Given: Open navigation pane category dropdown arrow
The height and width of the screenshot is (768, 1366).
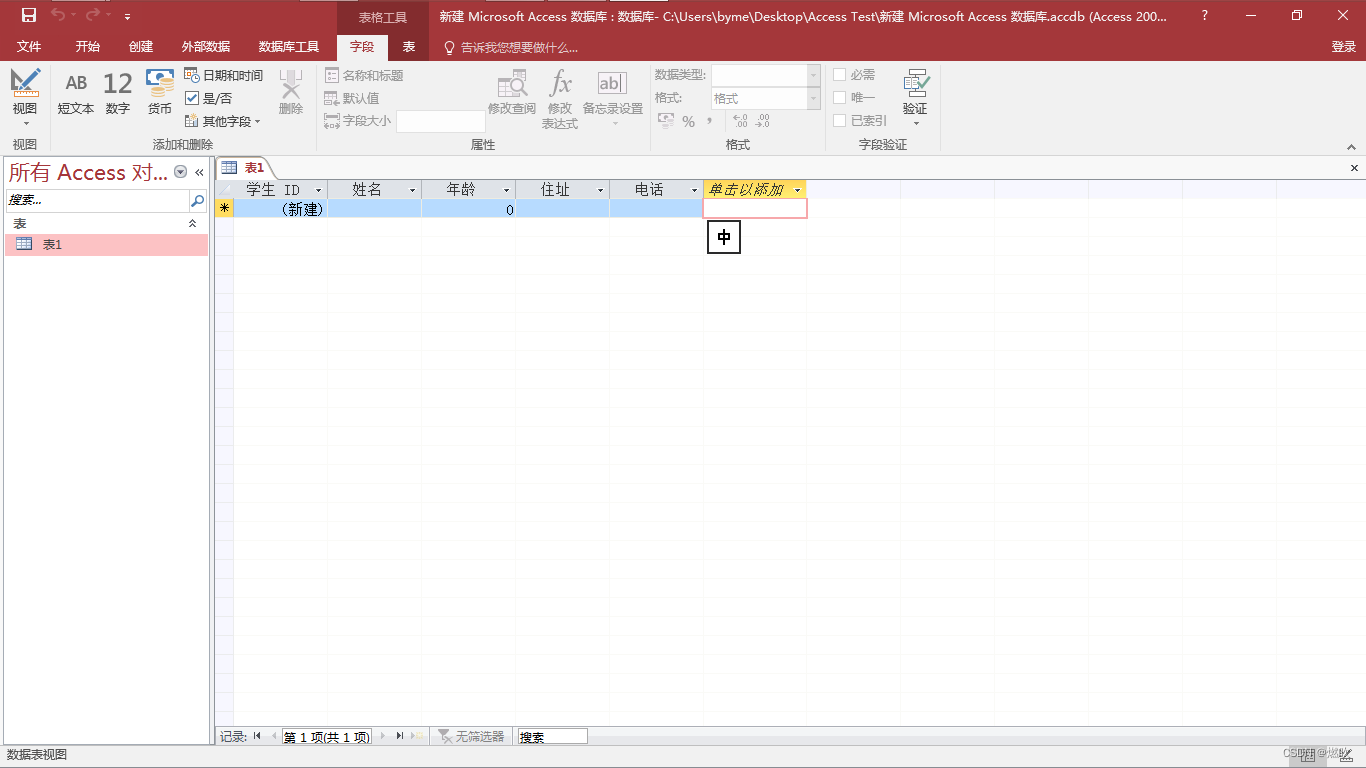Looking at the screenshot, I should [181, 172].
